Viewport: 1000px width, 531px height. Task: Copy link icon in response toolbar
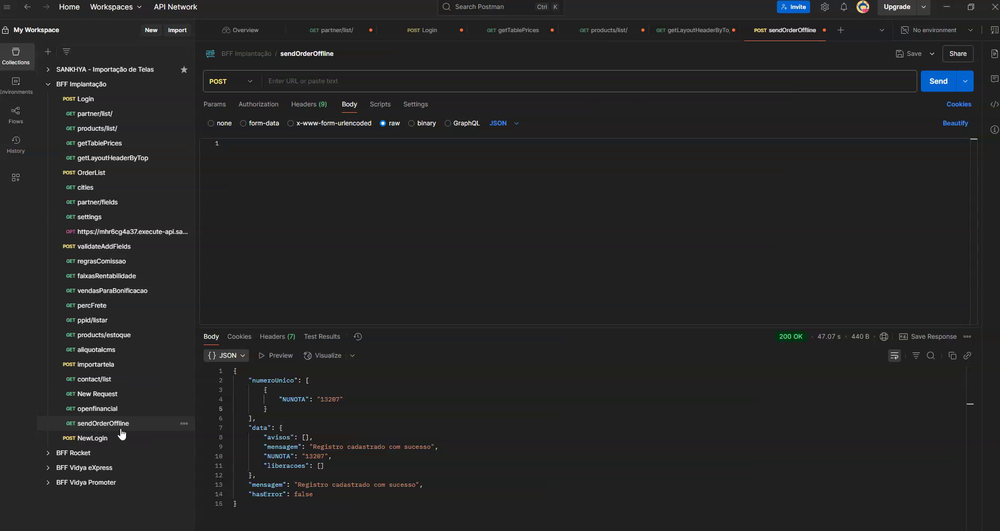pos(967,356)
